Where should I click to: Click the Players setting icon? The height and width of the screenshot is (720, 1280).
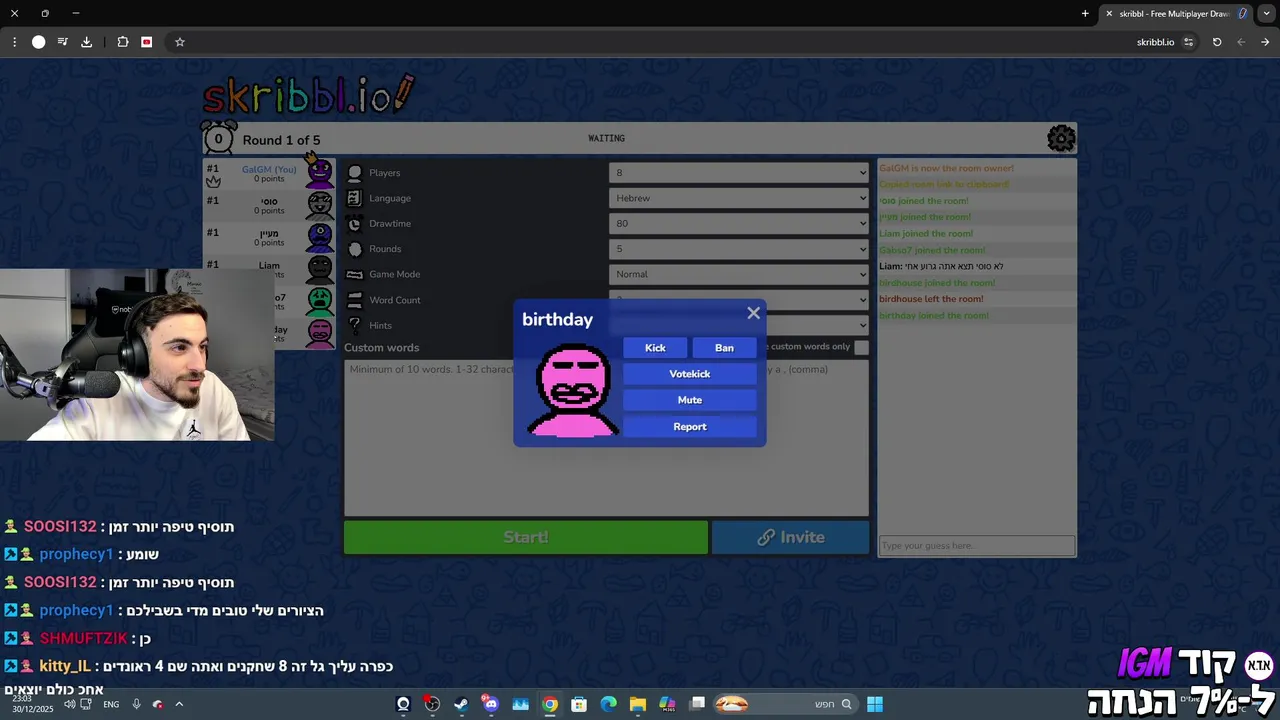[354, 173]
